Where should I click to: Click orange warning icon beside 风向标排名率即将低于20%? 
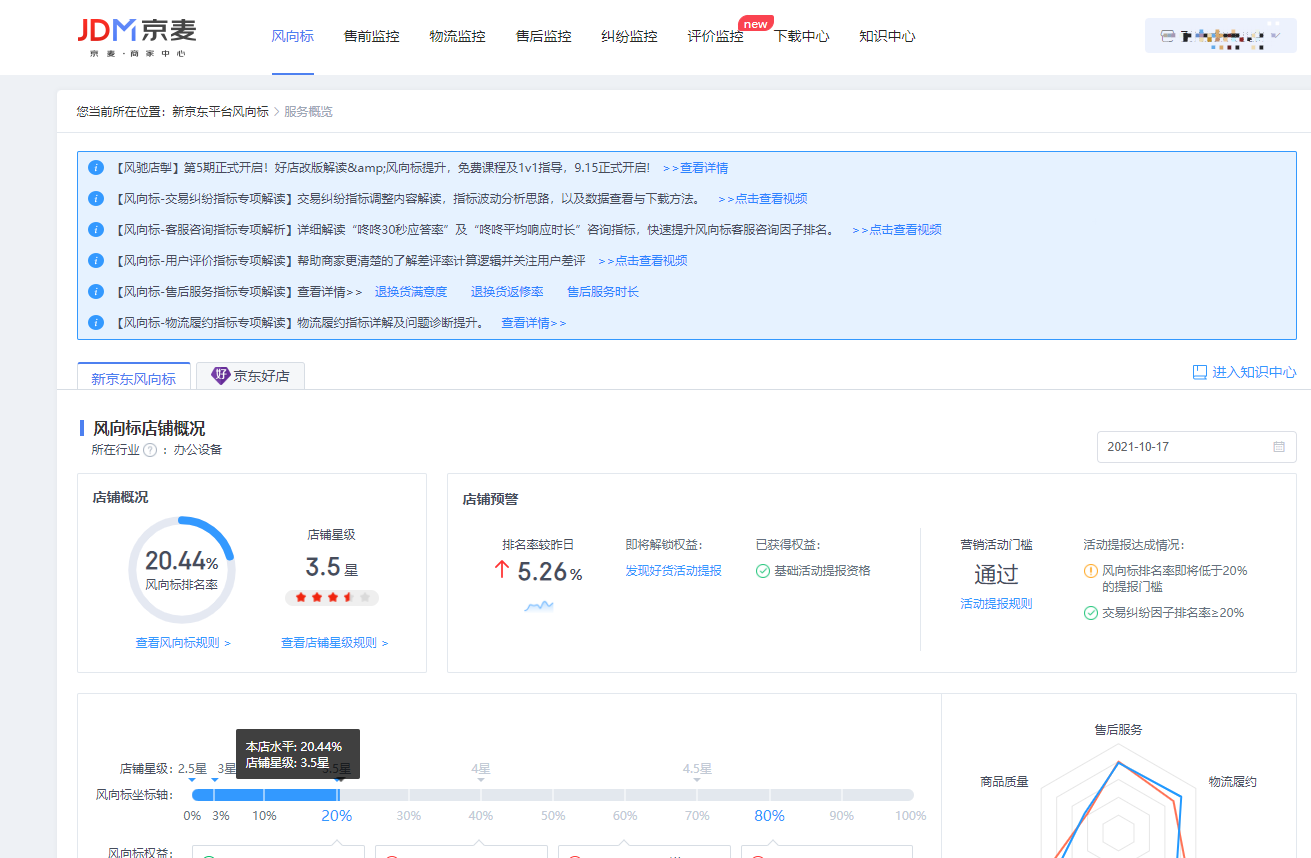[x=1091, y=571]
